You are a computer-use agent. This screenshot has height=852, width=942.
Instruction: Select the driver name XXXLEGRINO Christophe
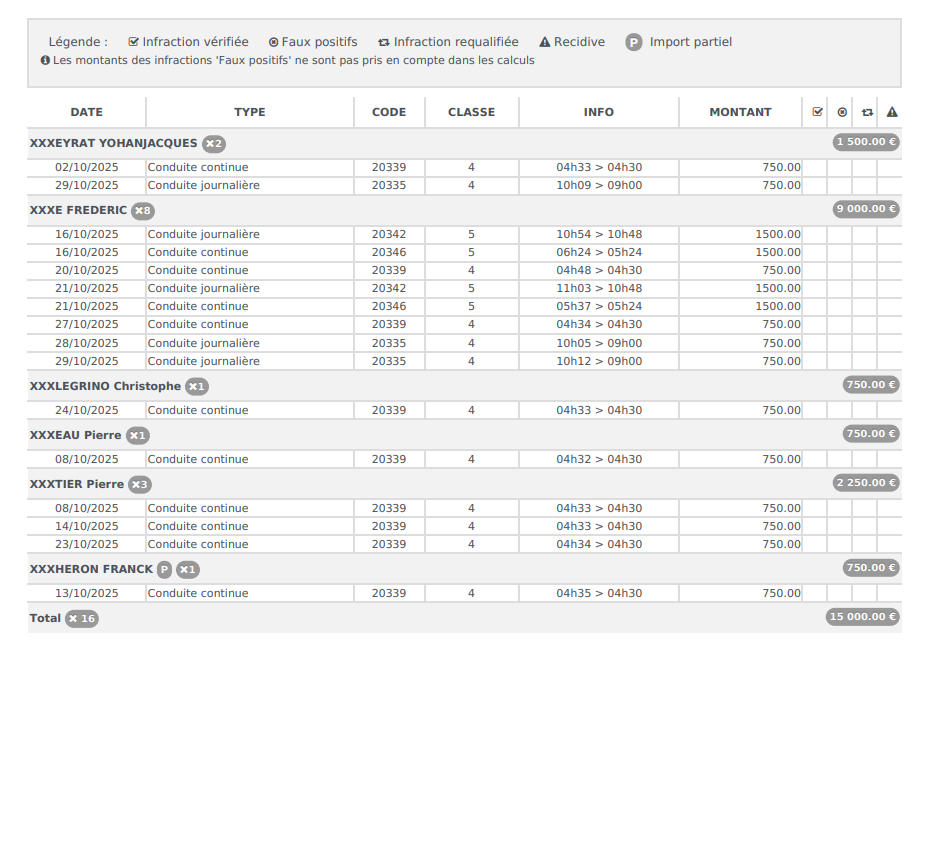pyautogui.click(x=105, y=386)
